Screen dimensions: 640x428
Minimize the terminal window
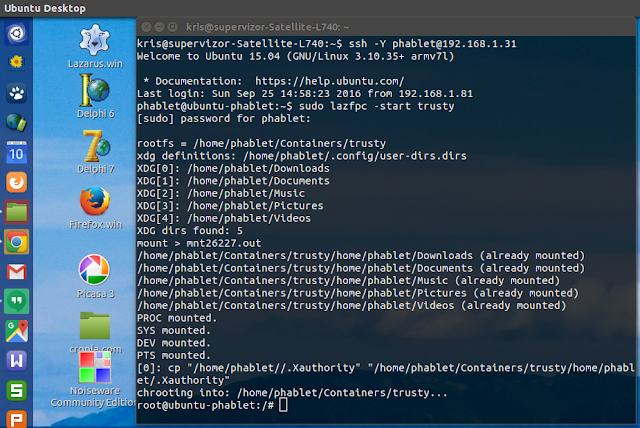coord(159,27)
